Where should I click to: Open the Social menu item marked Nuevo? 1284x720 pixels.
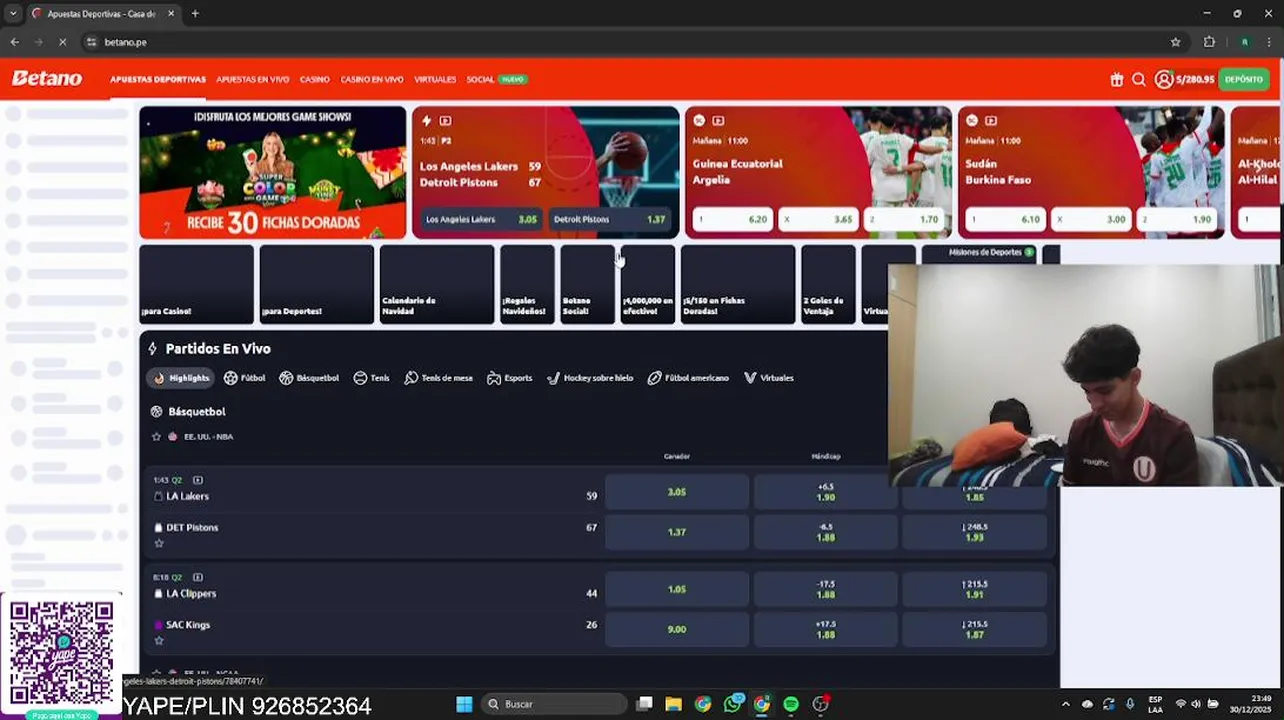click(x=496, y=79)
